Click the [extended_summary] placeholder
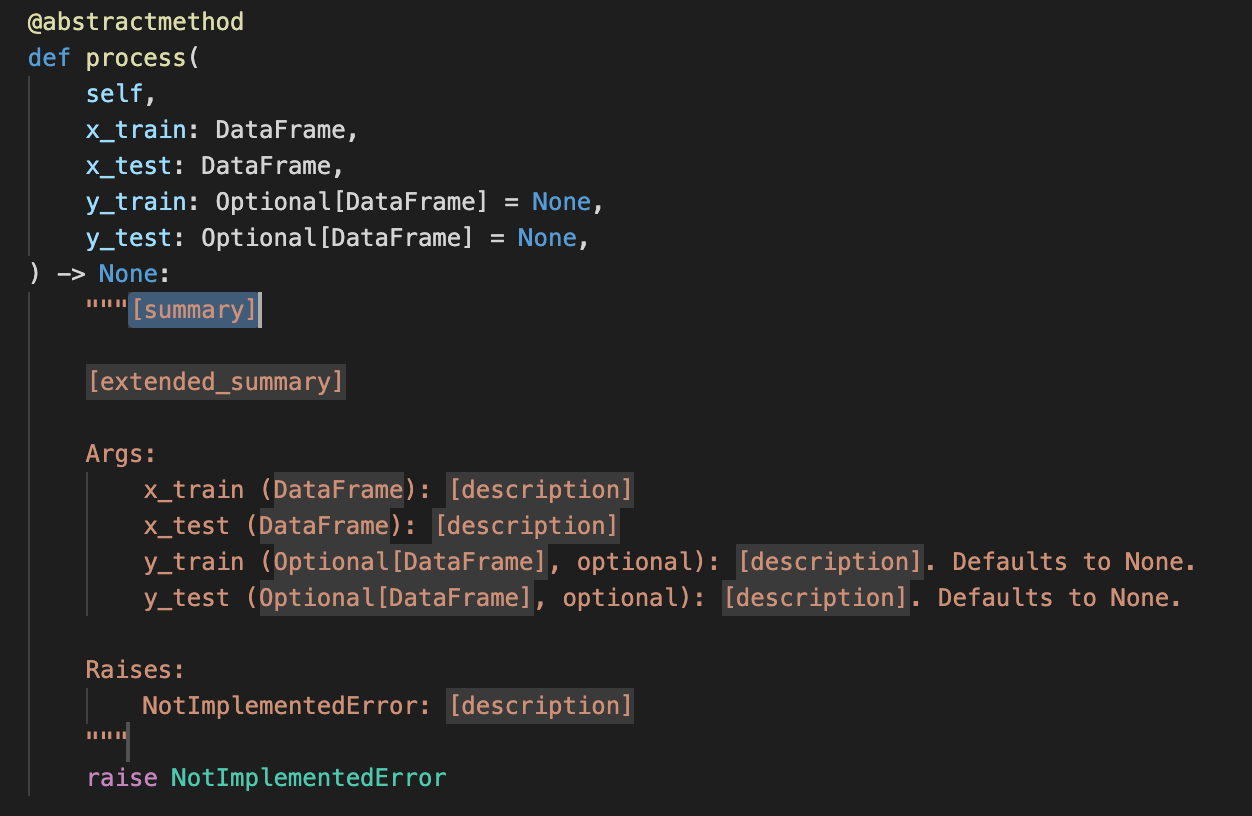The height and width of the screenshot is (816, 1252). (x=215, y=381)
